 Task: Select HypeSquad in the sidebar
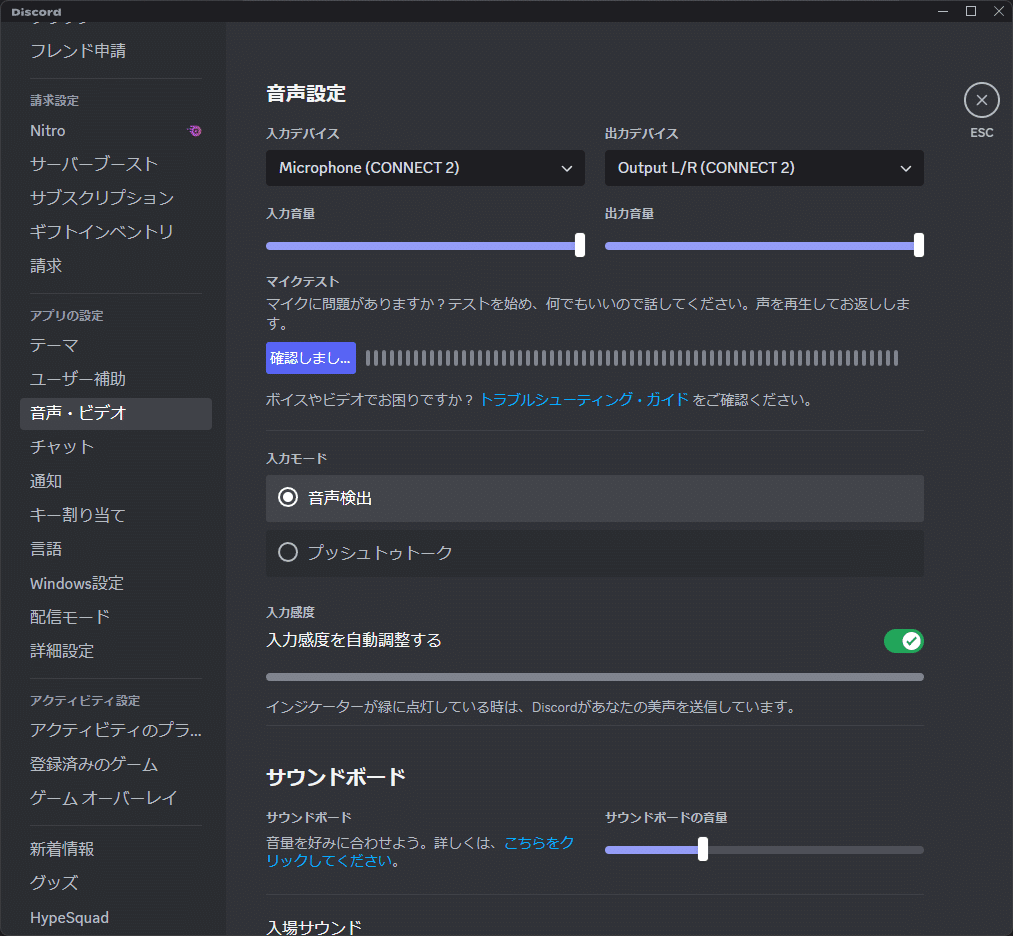click(x=69, y=917)
